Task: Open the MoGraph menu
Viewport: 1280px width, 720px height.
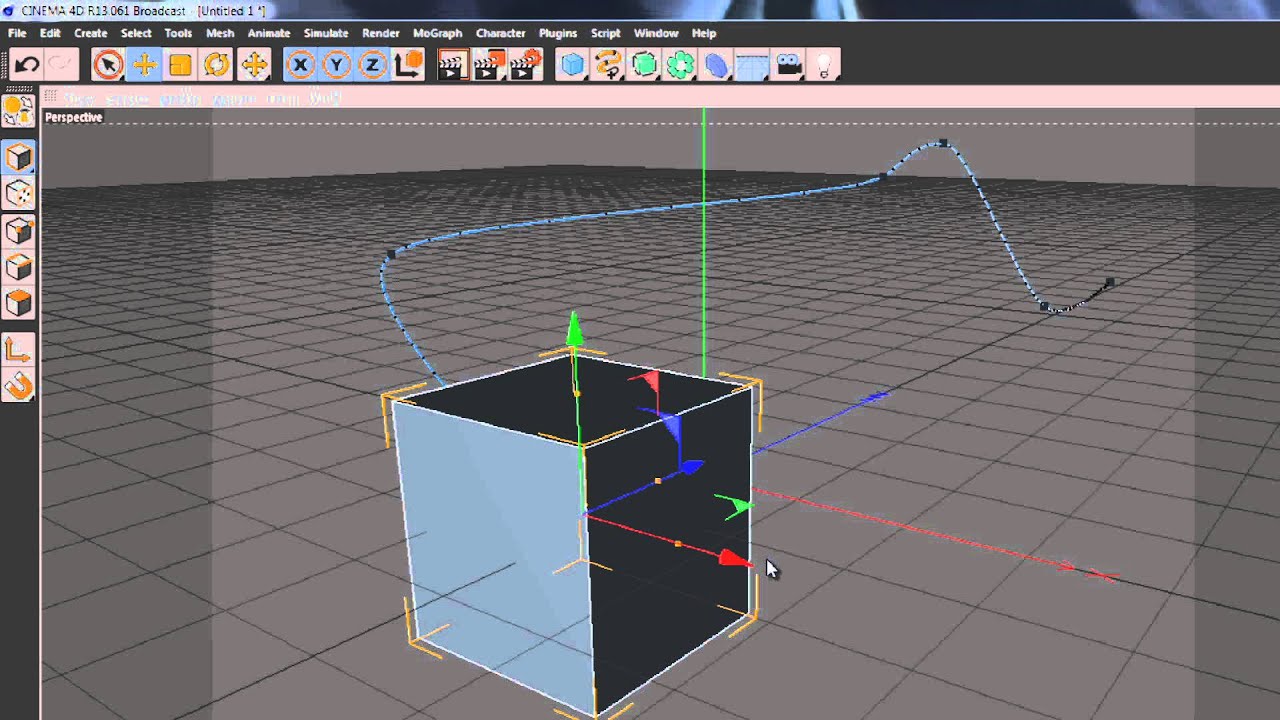Action: pyautogui.click(x=437, y=33)
